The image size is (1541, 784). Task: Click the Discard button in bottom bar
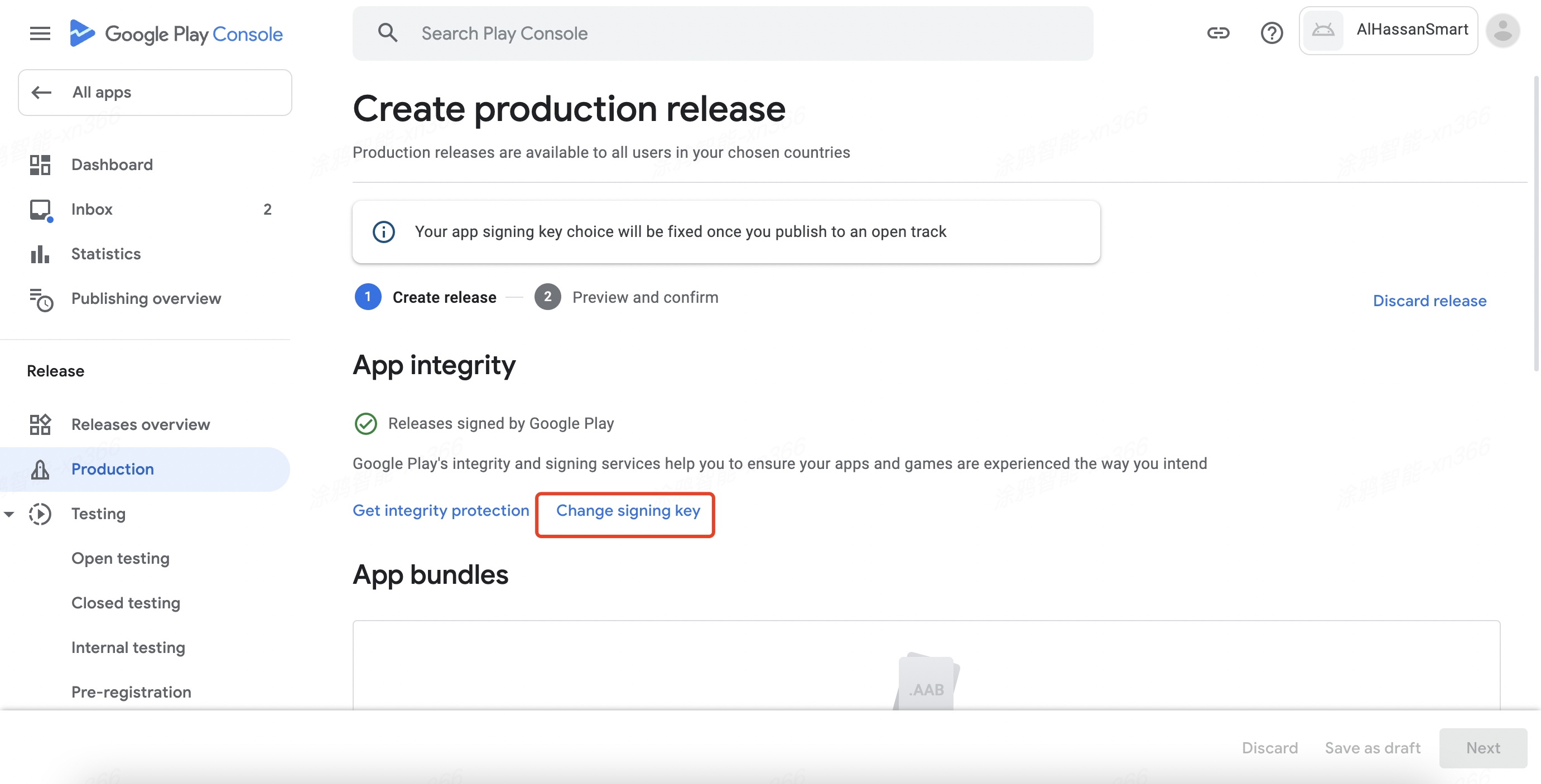tap(1269, 748)
